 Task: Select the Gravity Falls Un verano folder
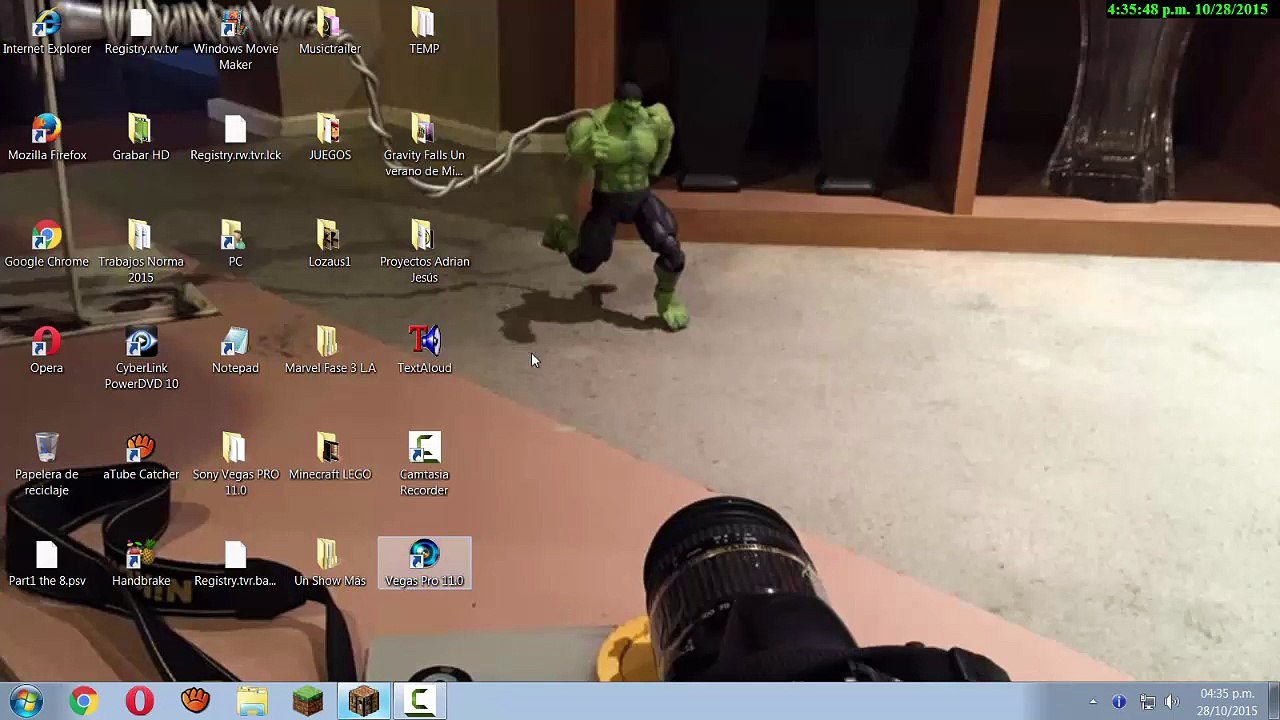424,145
